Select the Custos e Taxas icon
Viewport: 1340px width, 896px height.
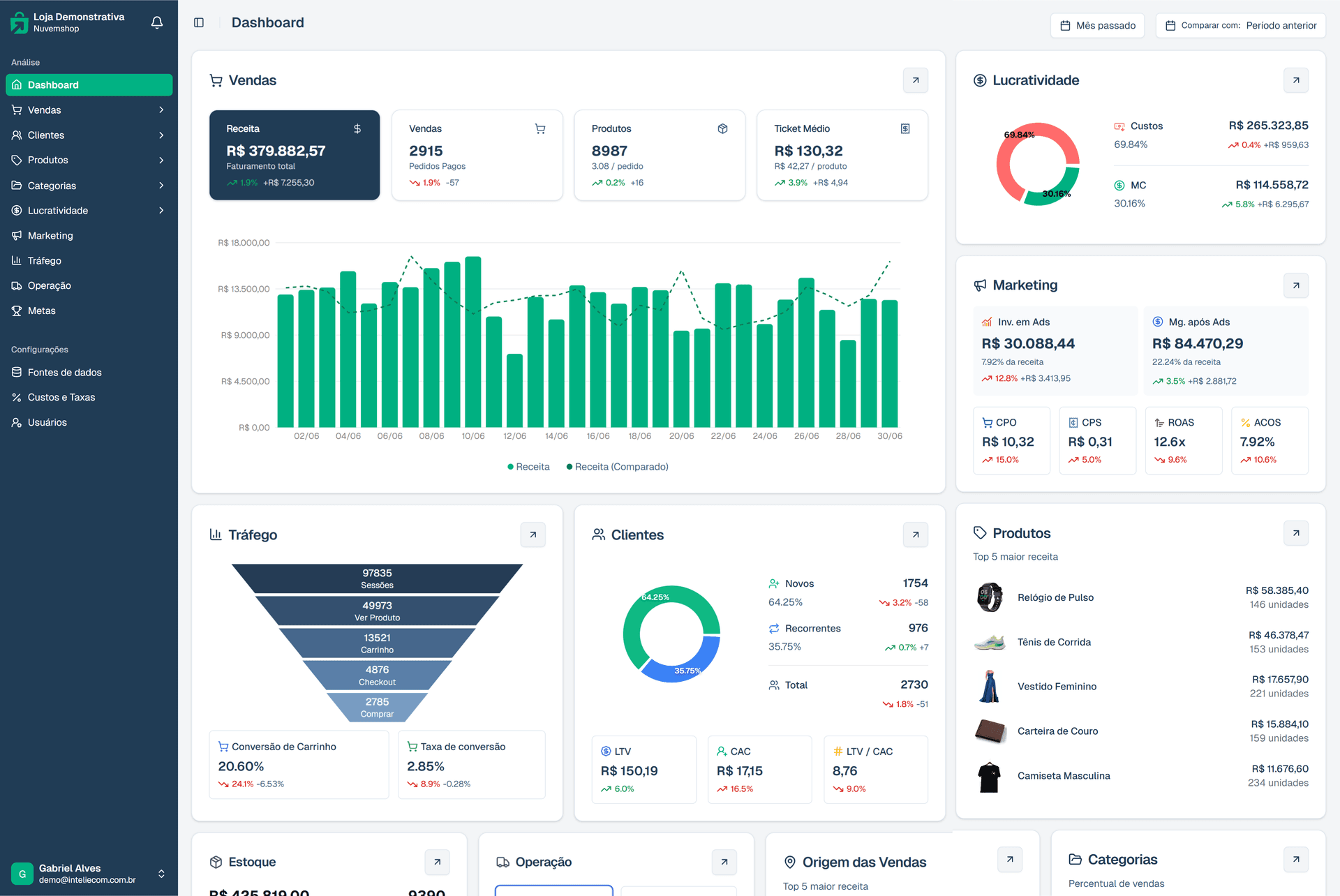point(16,397)
